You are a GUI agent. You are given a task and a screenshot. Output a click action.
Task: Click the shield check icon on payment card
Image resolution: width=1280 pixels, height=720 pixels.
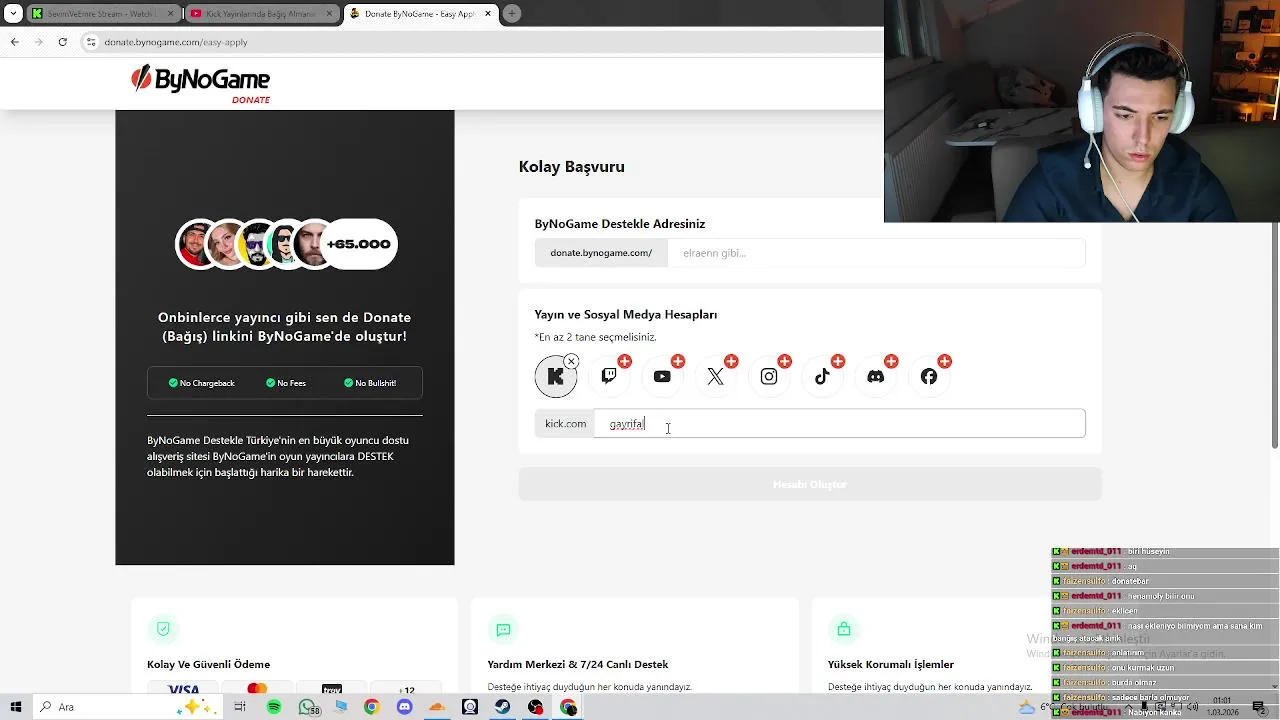[x=163, y=629]
